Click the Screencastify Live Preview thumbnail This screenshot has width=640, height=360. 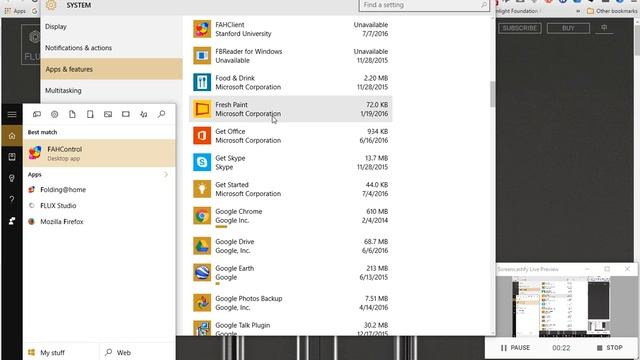click(x=561, y=307)
